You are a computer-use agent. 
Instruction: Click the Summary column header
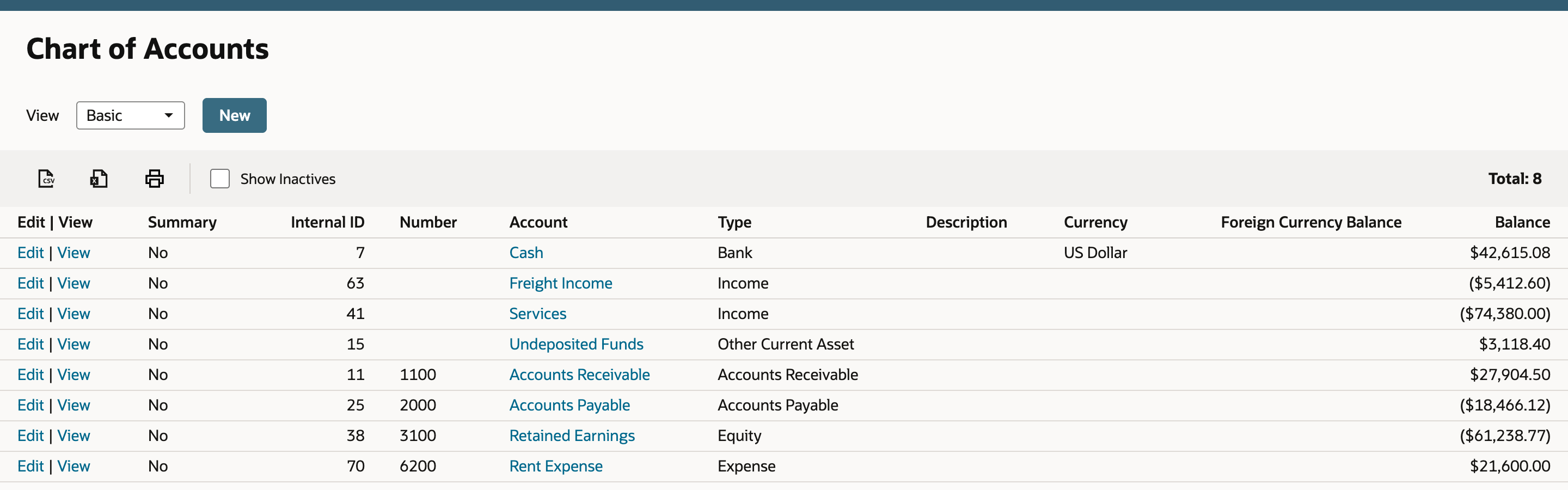182,222
